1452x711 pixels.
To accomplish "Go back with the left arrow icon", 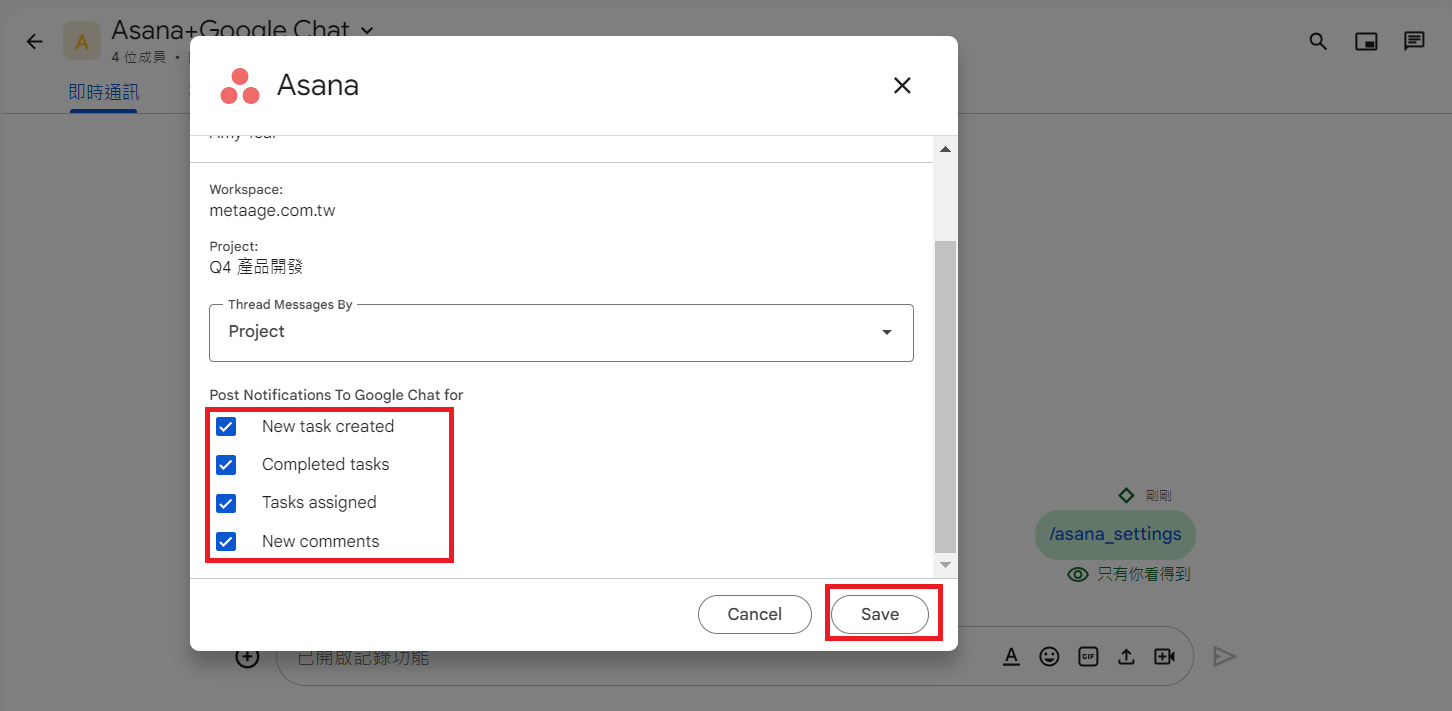I will 35,42.
